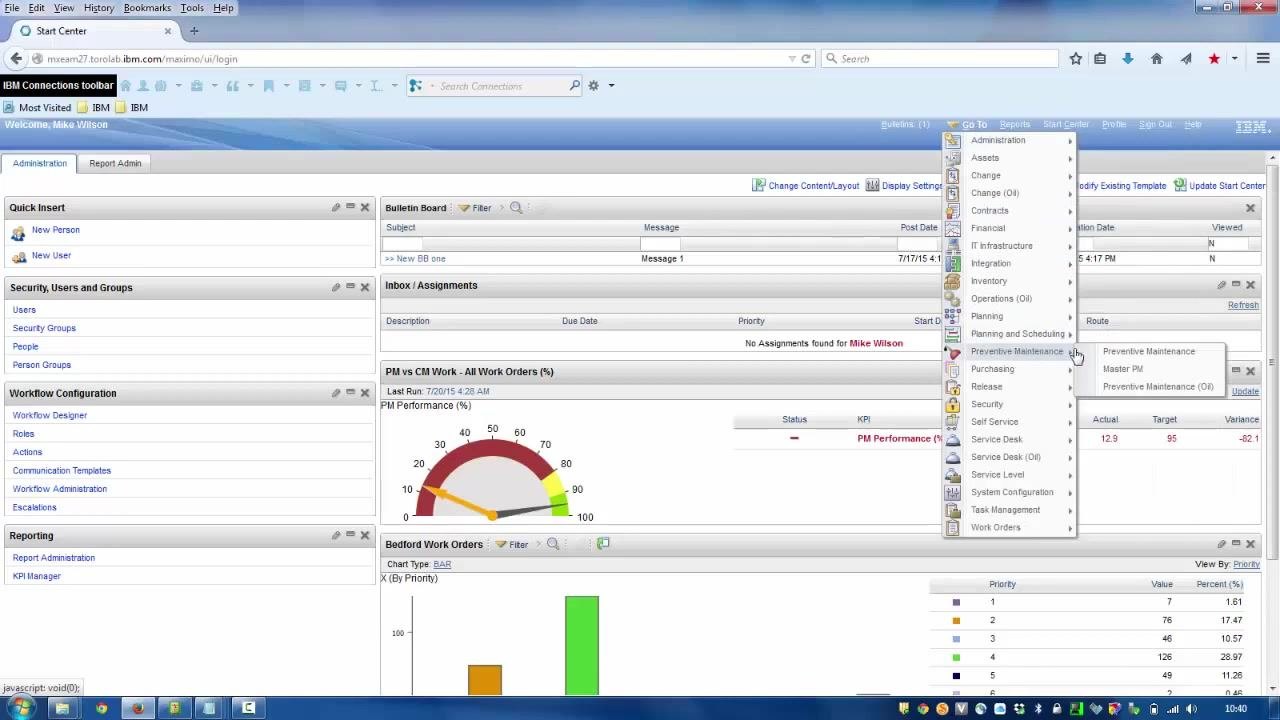Close the Bulletin Board portlet
Viewport: 1280px width, 720px height.
point(1250,208)
